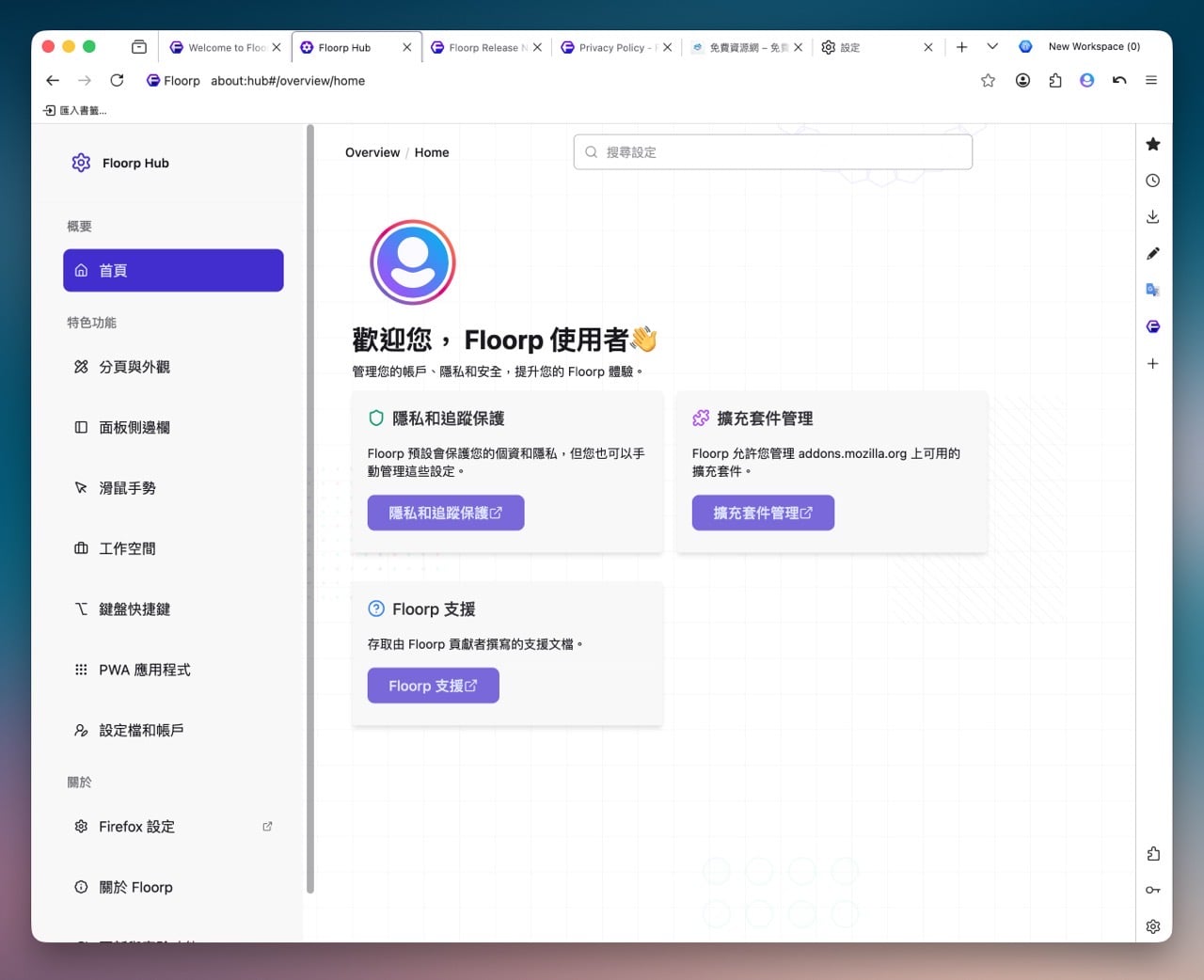Image resolution: width=1204 pixels, height=980 pixels.
Task: Open 關於 Floorp page
Action: (173, 887)
